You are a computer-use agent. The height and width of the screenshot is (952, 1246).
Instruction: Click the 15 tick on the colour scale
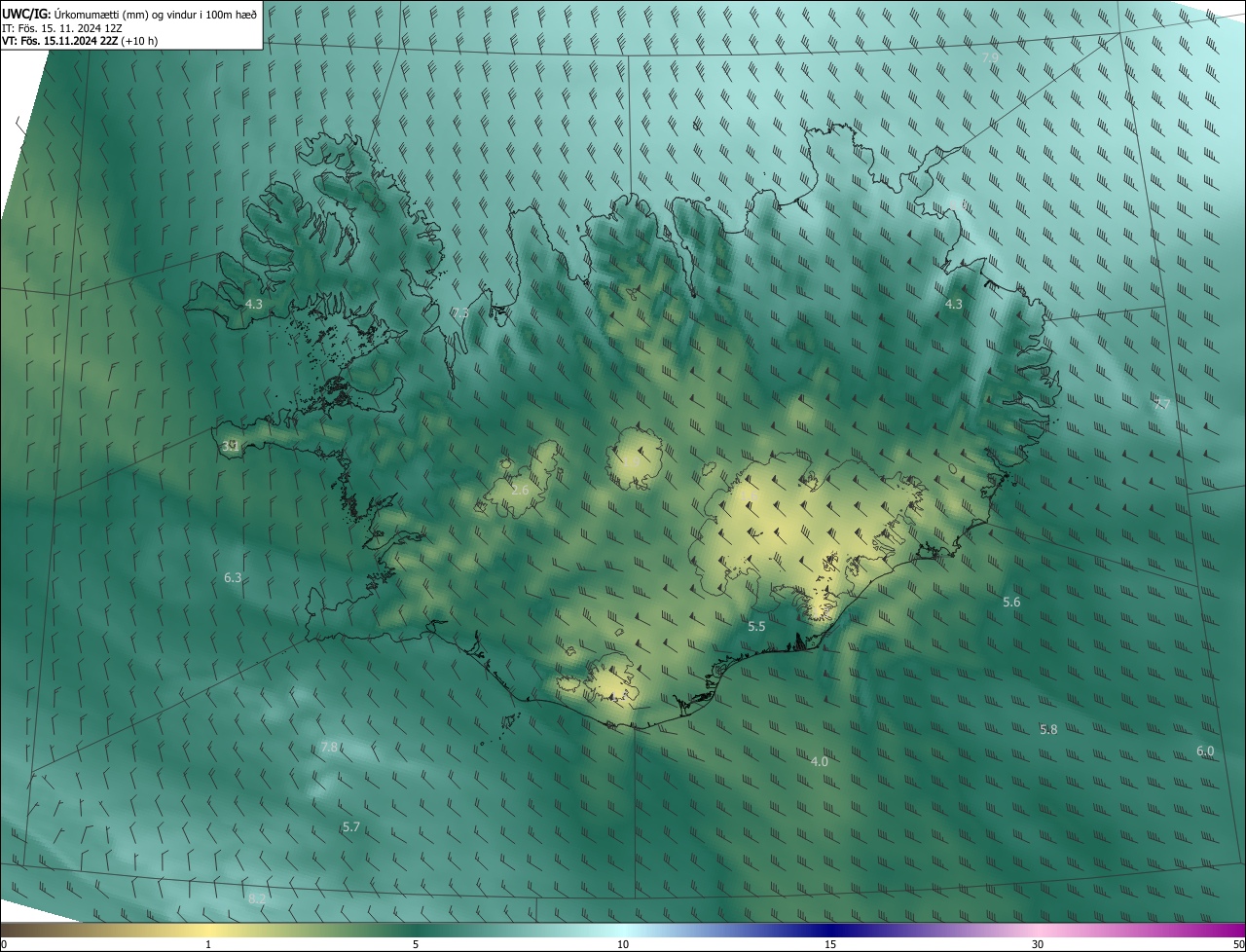point(830,945)
